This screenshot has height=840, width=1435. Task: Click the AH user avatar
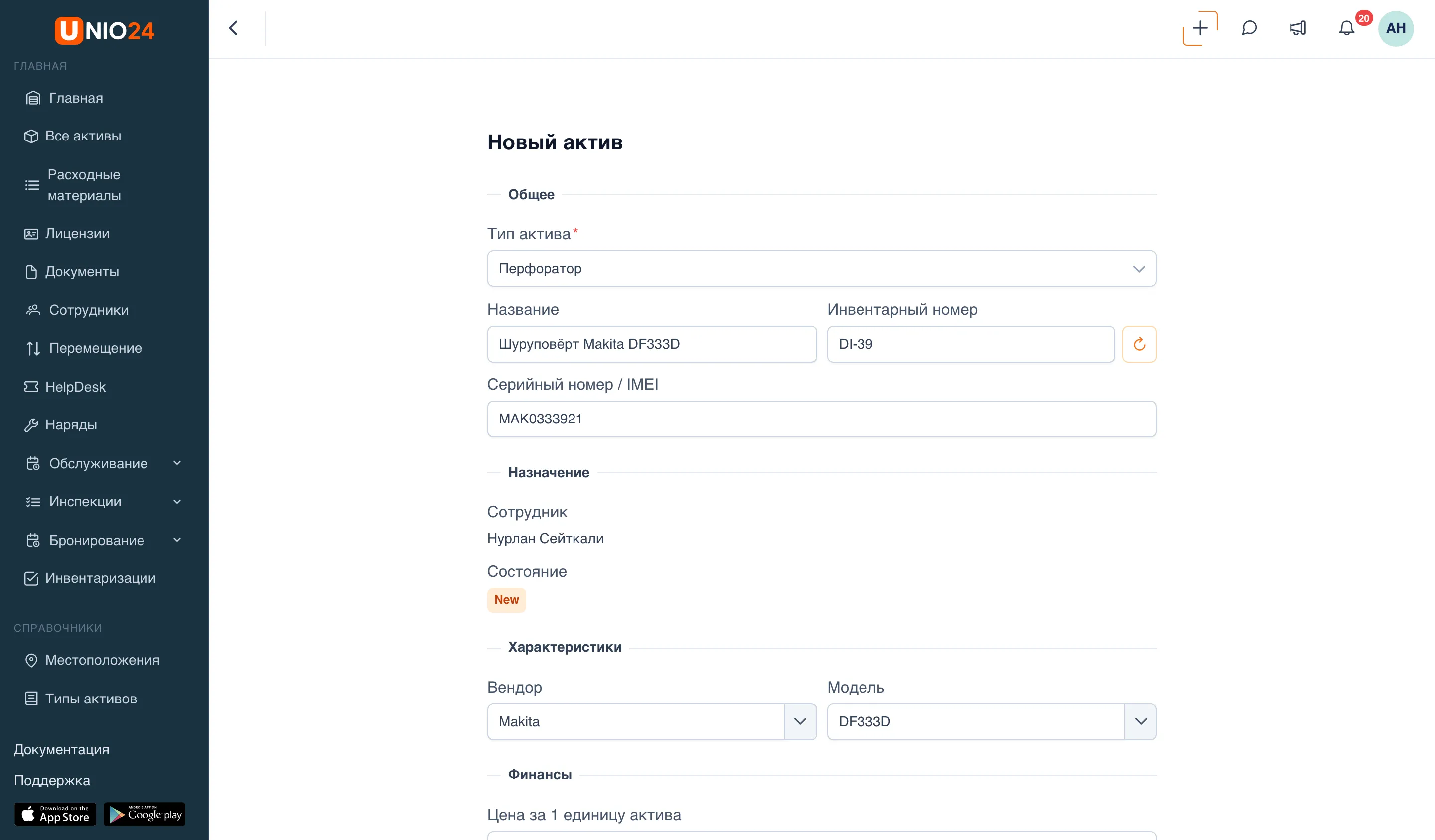(1395, 28)
